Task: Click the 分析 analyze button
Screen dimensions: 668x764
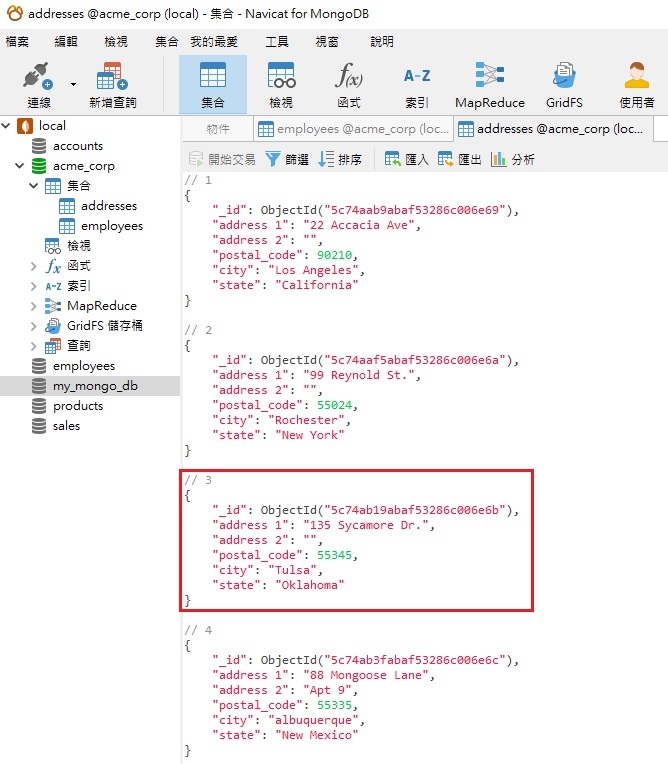Action: click(x=513, y=159)
